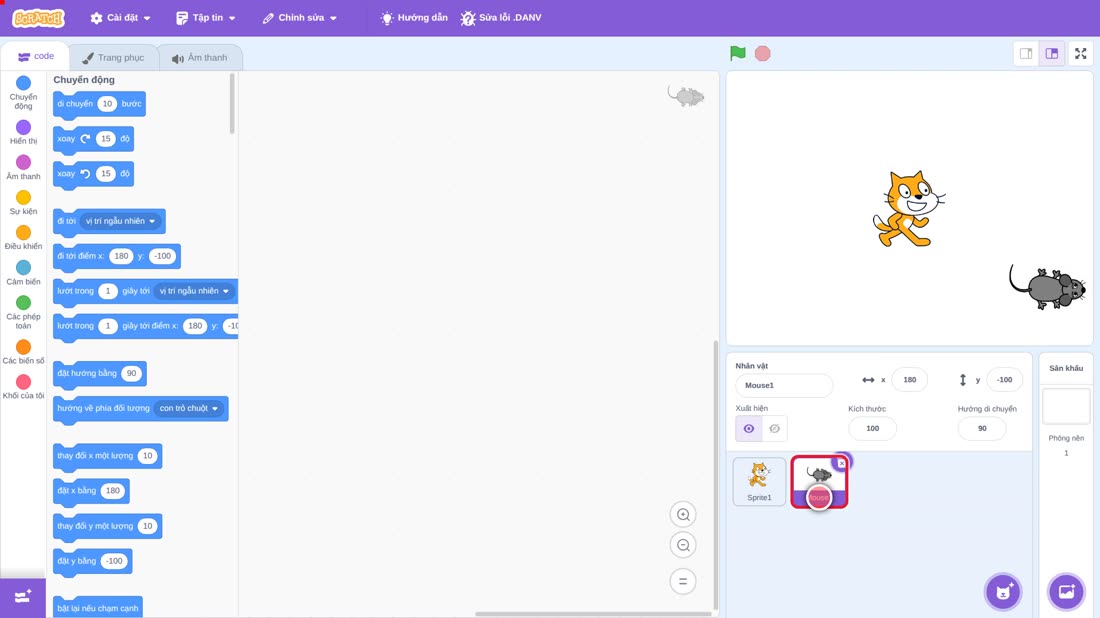Enter full screen stage mode
1100x618 pixels.
click(1080, 53)
